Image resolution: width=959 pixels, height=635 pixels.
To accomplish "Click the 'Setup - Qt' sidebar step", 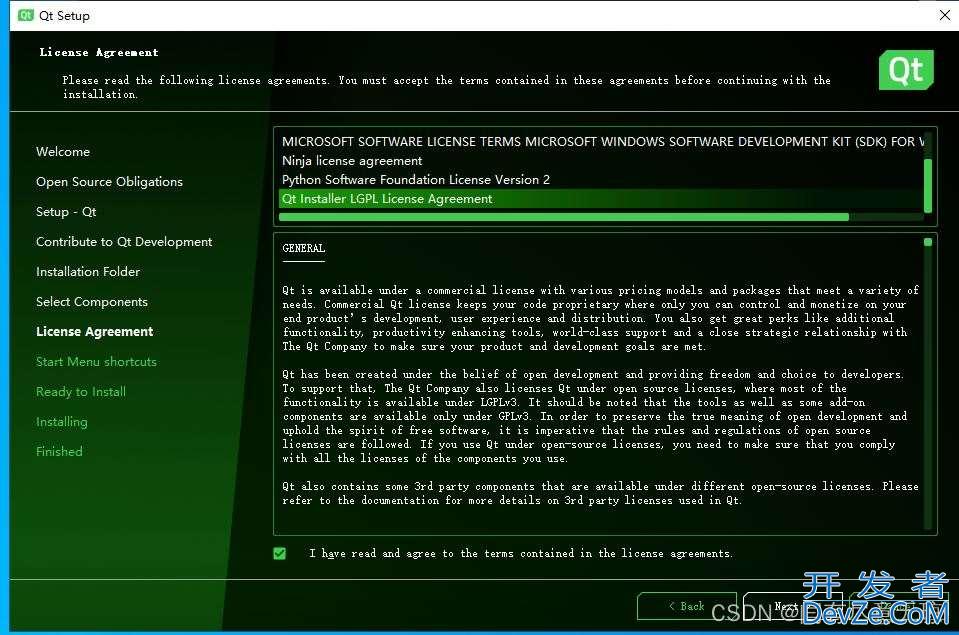I will pos(66,212).
